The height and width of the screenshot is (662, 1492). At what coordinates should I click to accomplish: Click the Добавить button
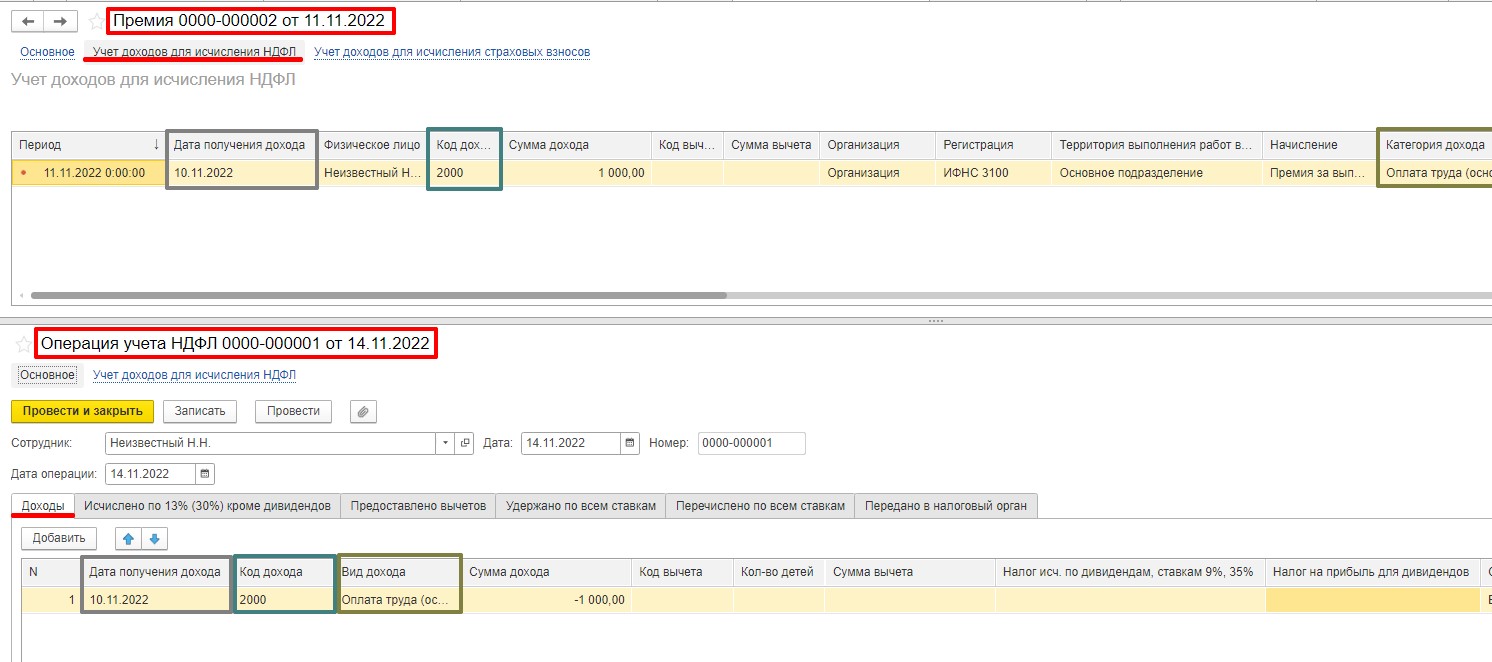tap(59, 538)
